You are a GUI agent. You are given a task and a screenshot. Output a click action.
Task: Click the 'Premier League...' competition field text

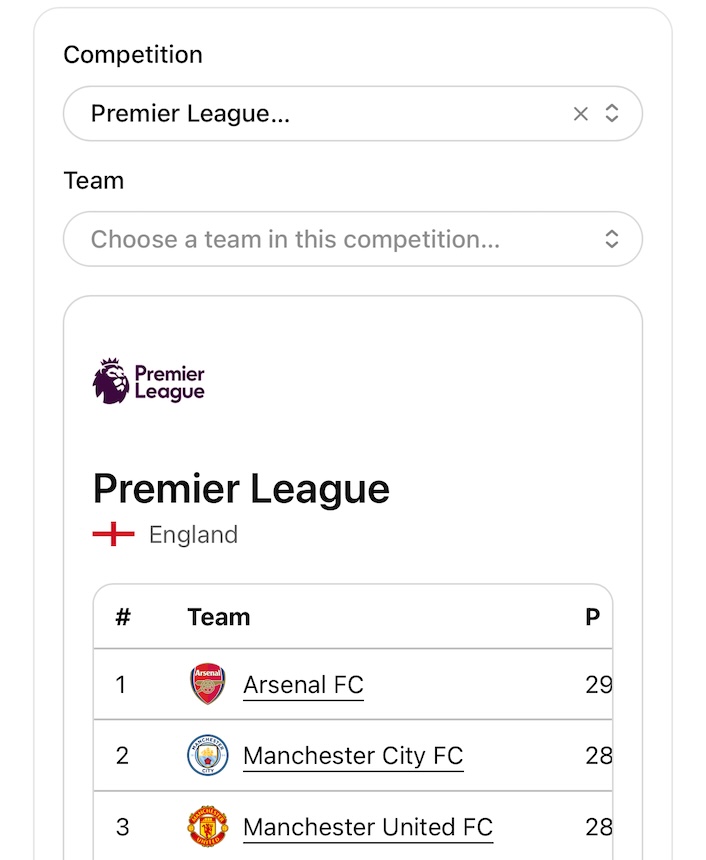click(190, 114)
